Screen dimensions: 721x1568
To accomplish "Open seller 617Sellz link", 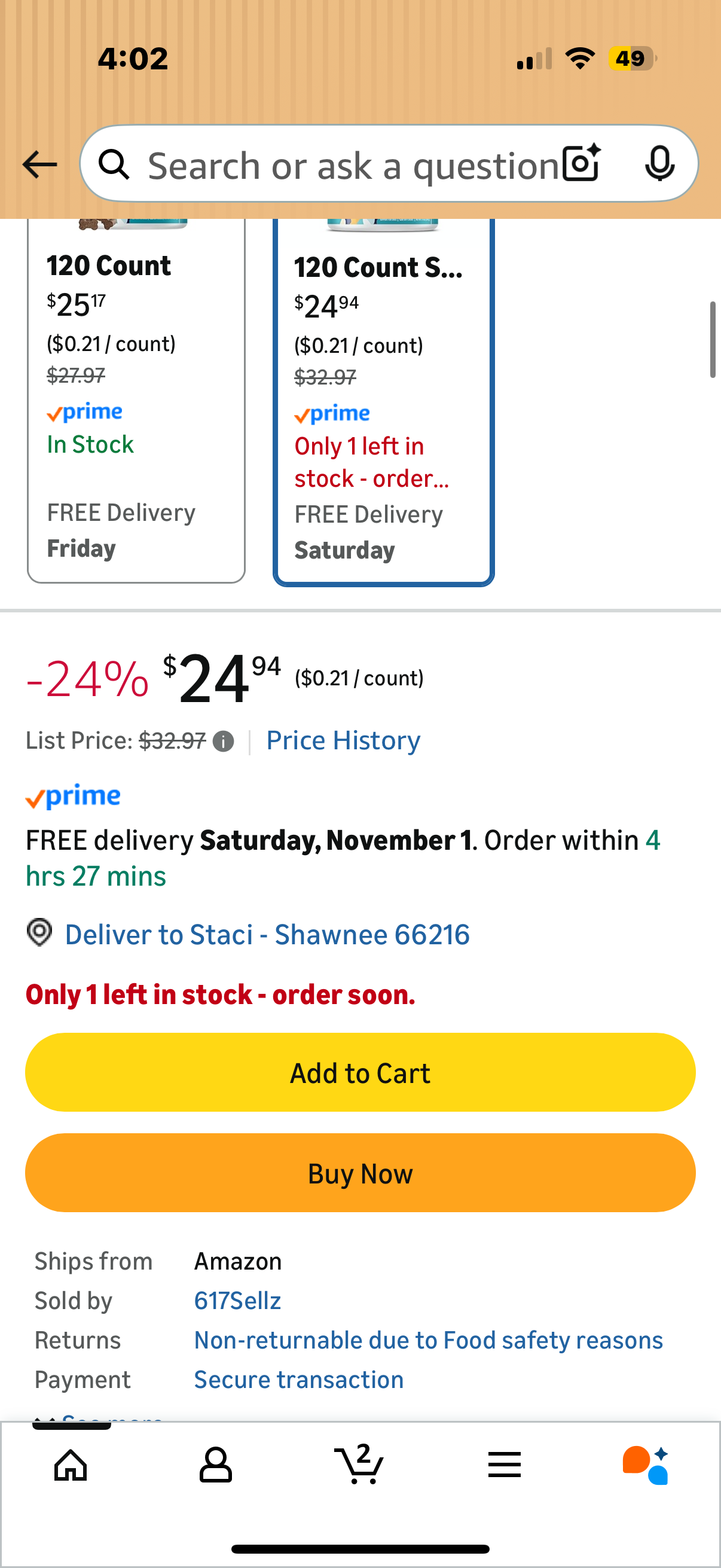I will [x=237, y=1301].
